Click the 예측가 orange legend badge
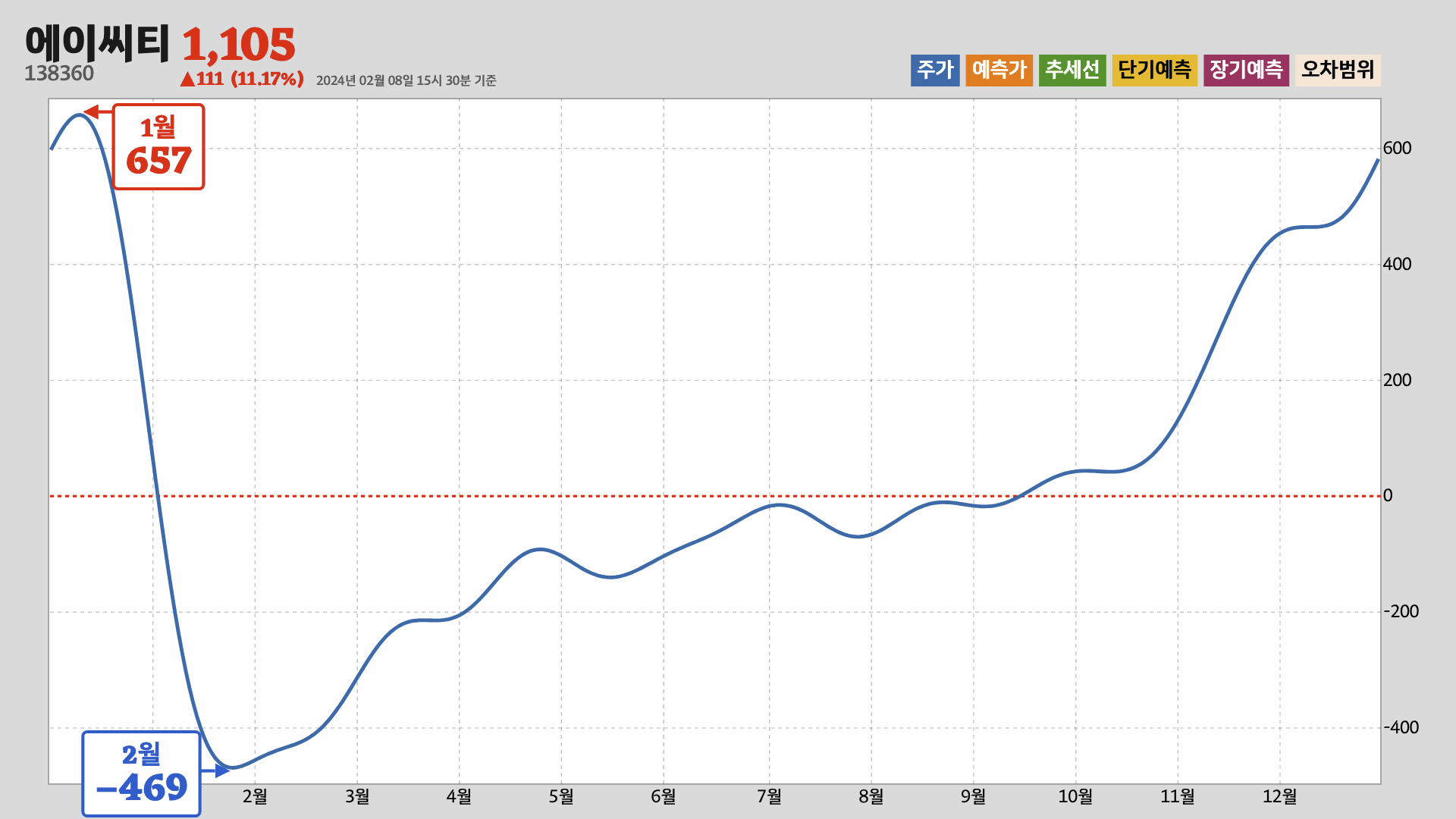 coord(999,71)
